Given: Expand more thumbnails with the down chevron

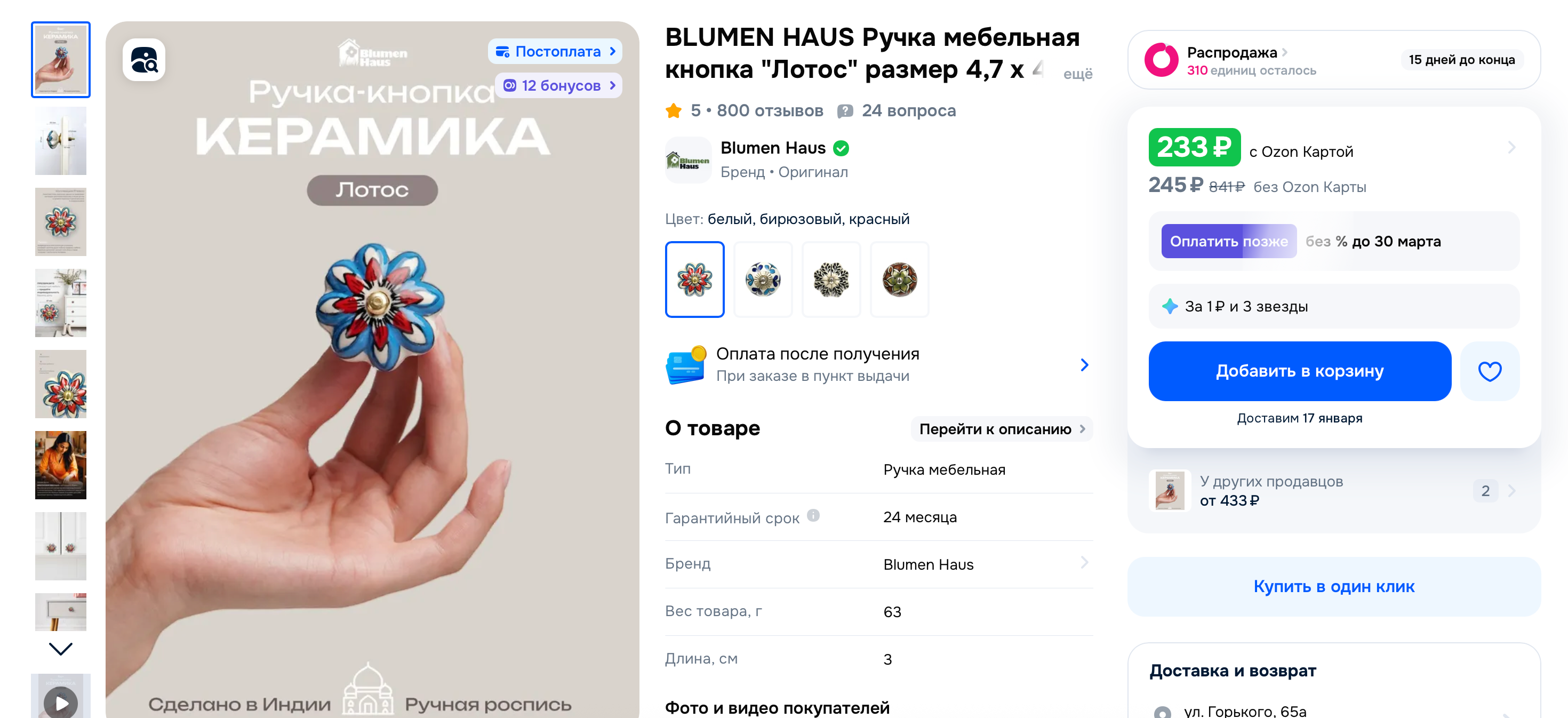Looking at the screenshot, I should (61, 649).
